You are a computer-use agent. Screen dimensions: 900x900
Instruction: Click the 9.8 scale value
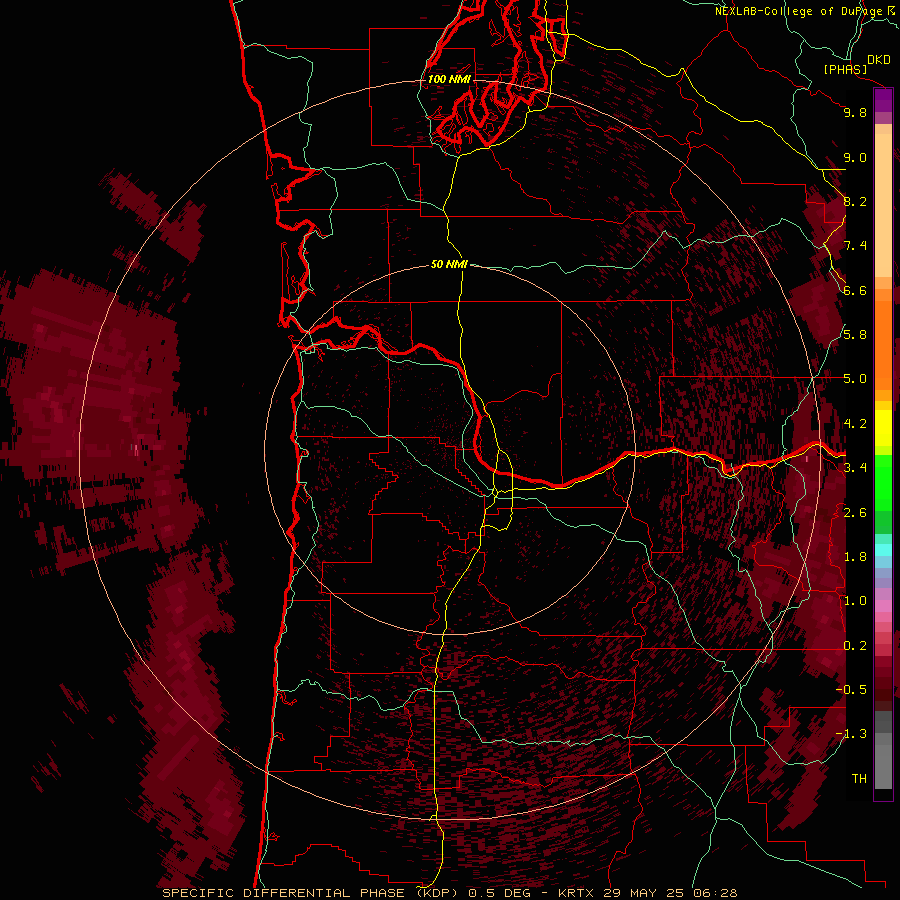[x=855, y=112]
